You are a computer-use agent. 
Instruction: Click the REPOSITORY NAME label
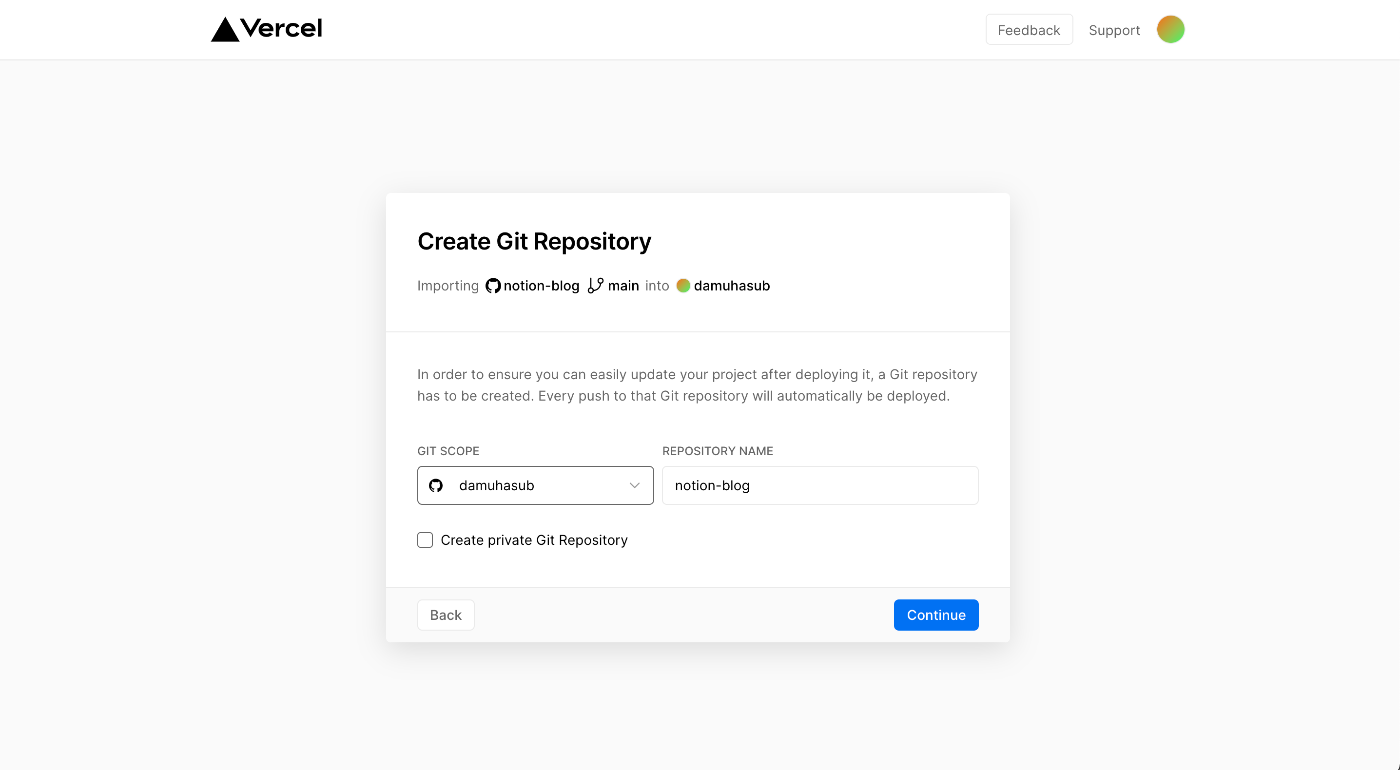tap(718, 451)
